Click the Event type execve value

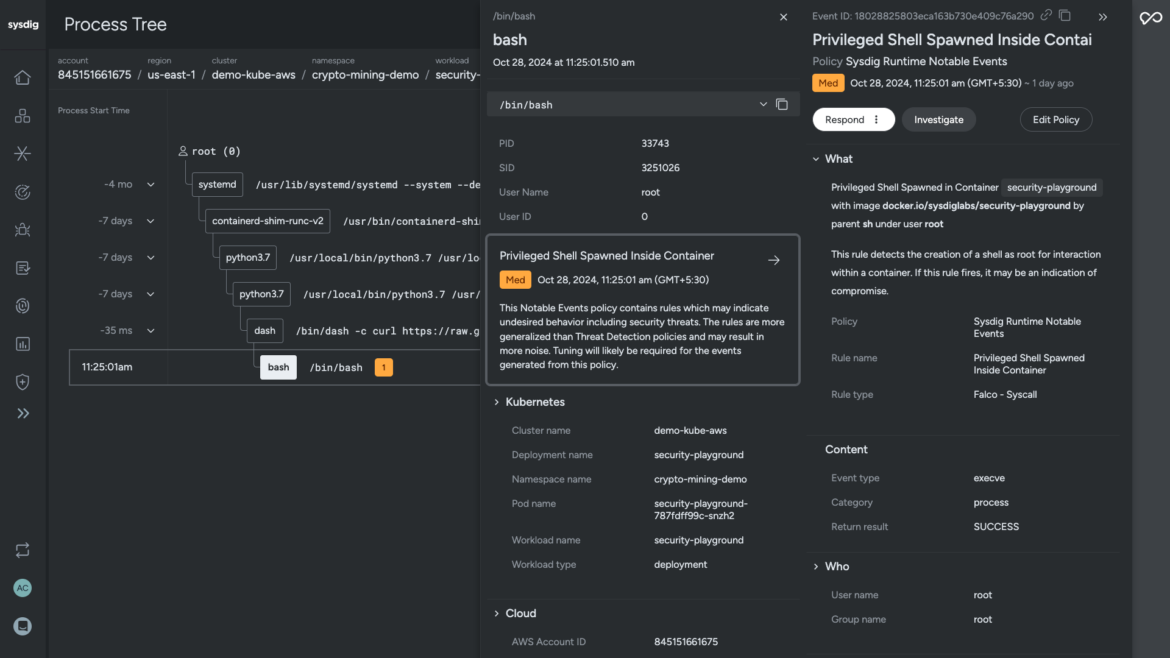(989, 478)
